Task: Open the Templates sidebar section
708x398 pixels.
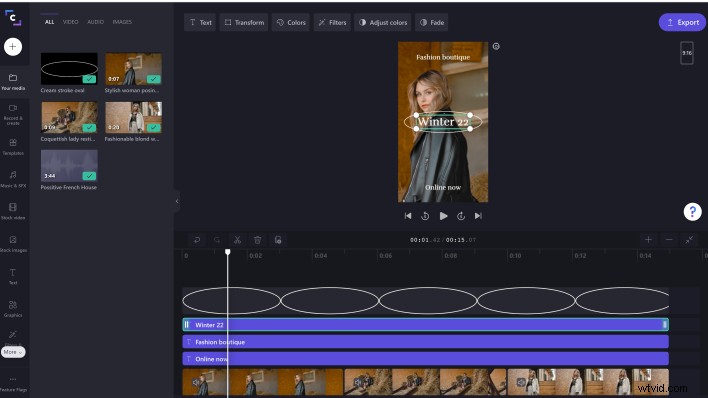Action: tap(13, 147)
